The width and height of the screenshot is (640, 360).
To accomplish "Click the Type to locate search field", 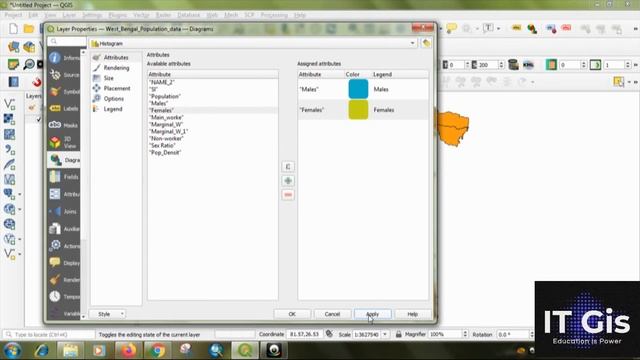I will coord(49,335).
